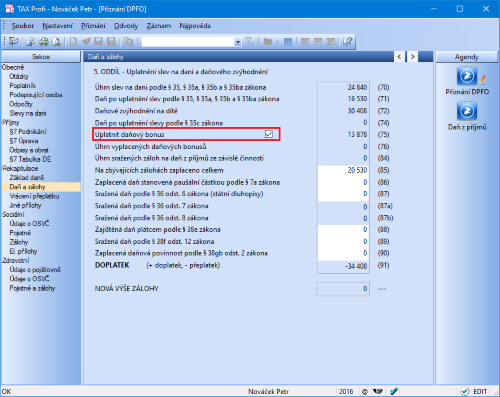Click the first floppy disk save icon
This screenshot has width=500, height=397.
(x=98, y=42)
